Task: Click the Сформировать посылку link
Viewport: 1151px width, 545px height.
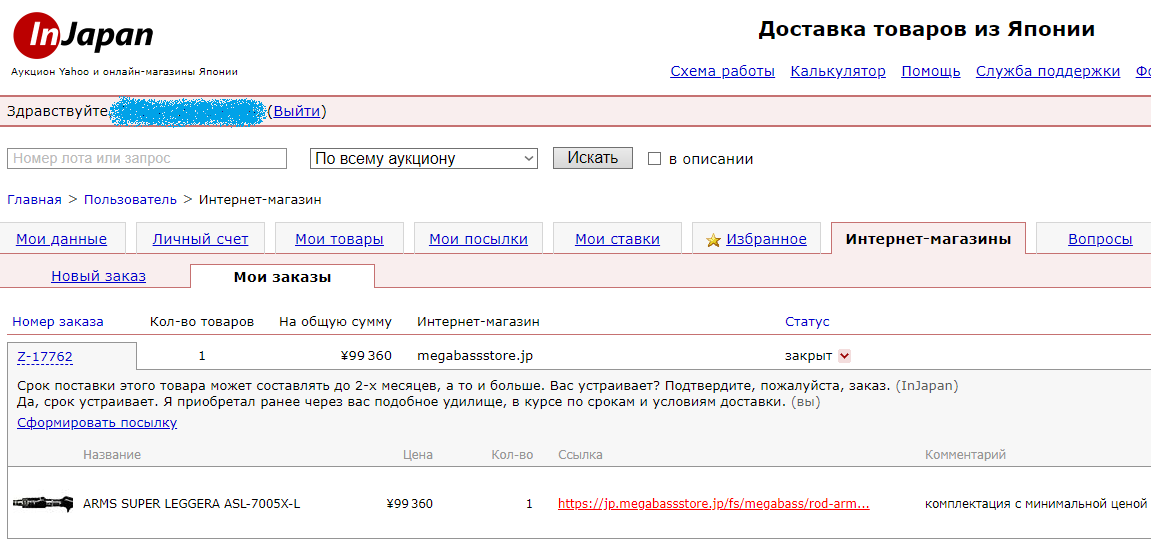Action: pos(97,422)
